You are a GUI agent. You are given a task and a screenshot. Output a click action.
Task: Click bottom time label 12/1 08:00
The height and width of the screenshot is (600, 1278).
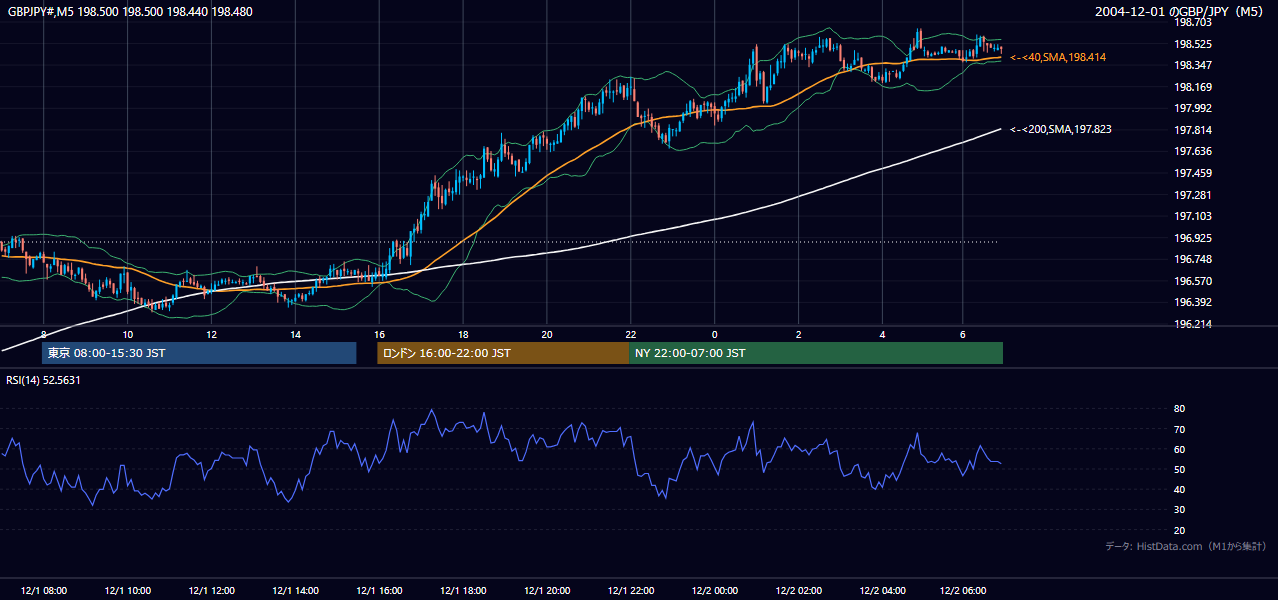(x=43, y=591)
